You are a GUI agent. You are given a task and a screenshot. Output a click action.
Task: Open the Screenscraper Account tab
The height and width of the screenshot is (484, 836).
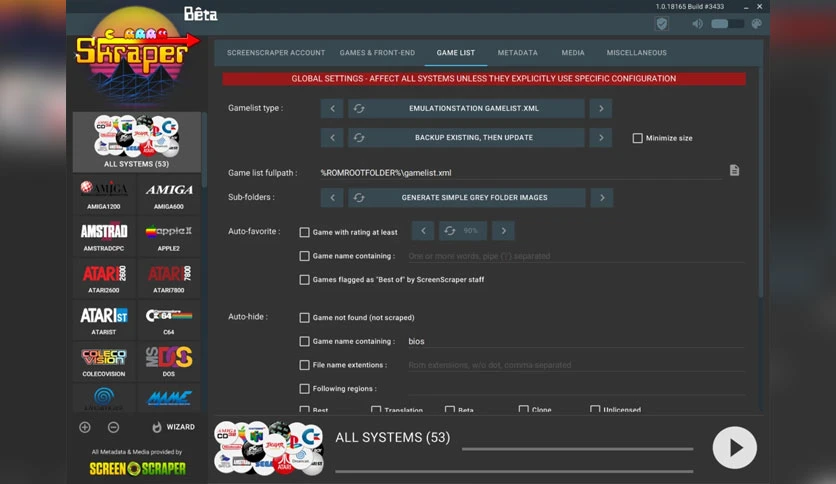[276, 53]
